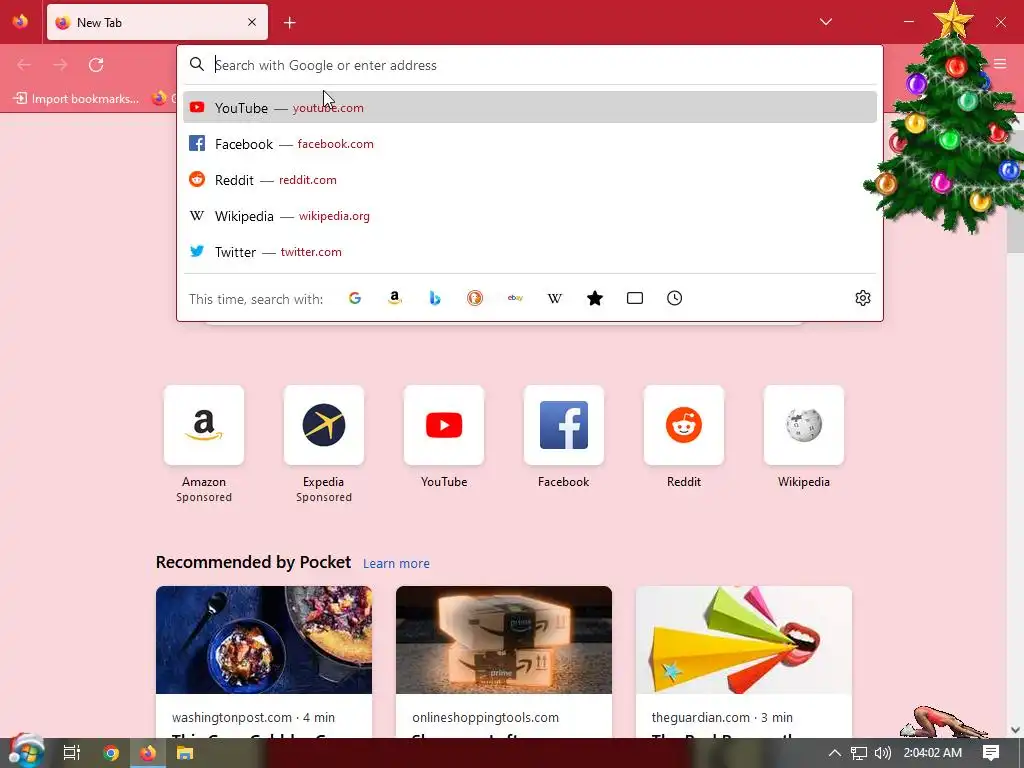
Task: Search this time with Bing
Action: (x=435, y=298)
